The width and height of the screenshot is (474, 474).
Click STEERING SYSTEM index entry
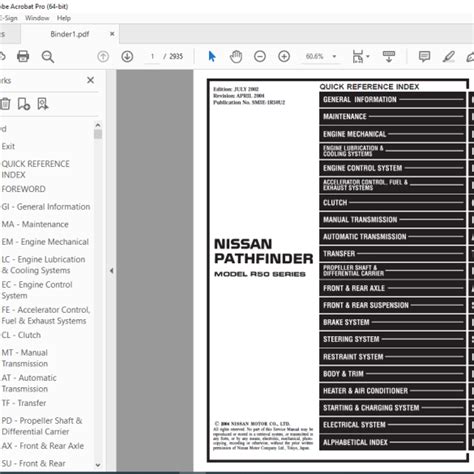(392, 339)
